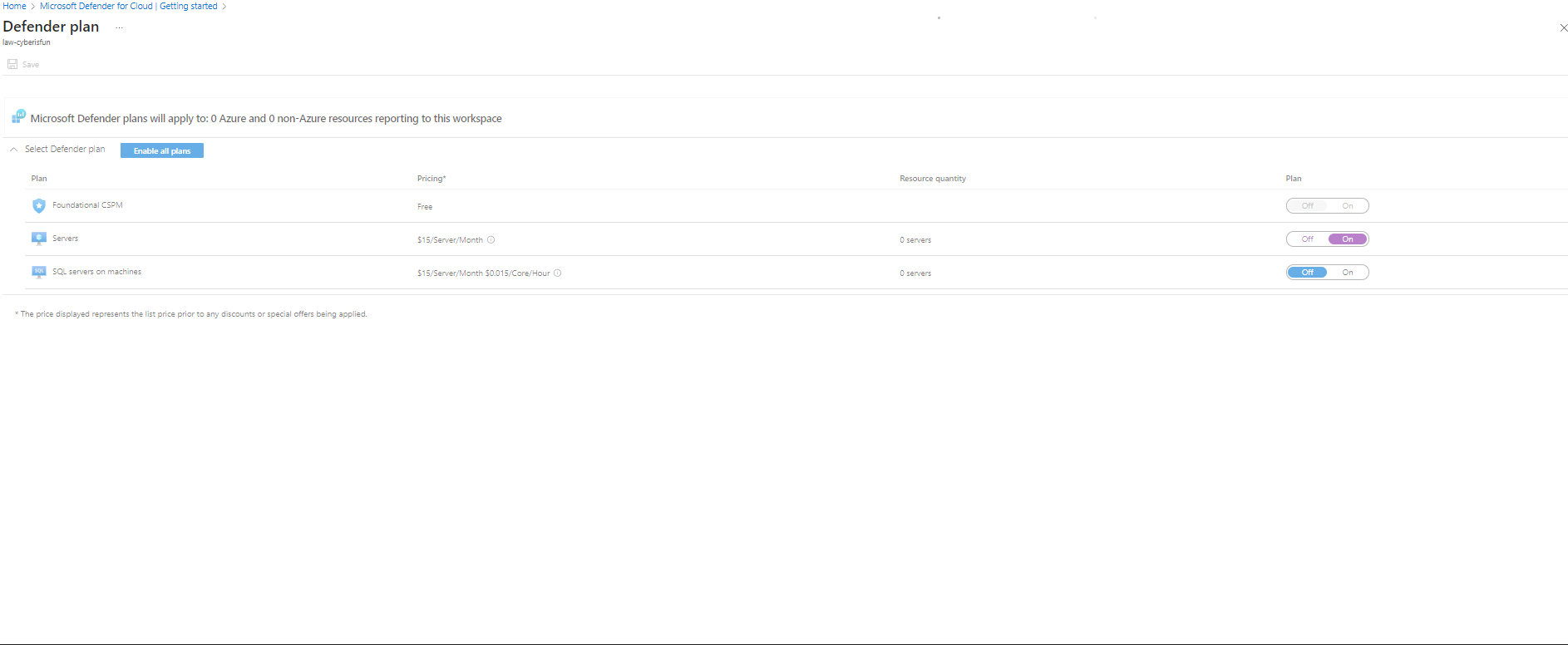
Task: Select the SQL servers on machines plan name
Action: tap(96, 272)
